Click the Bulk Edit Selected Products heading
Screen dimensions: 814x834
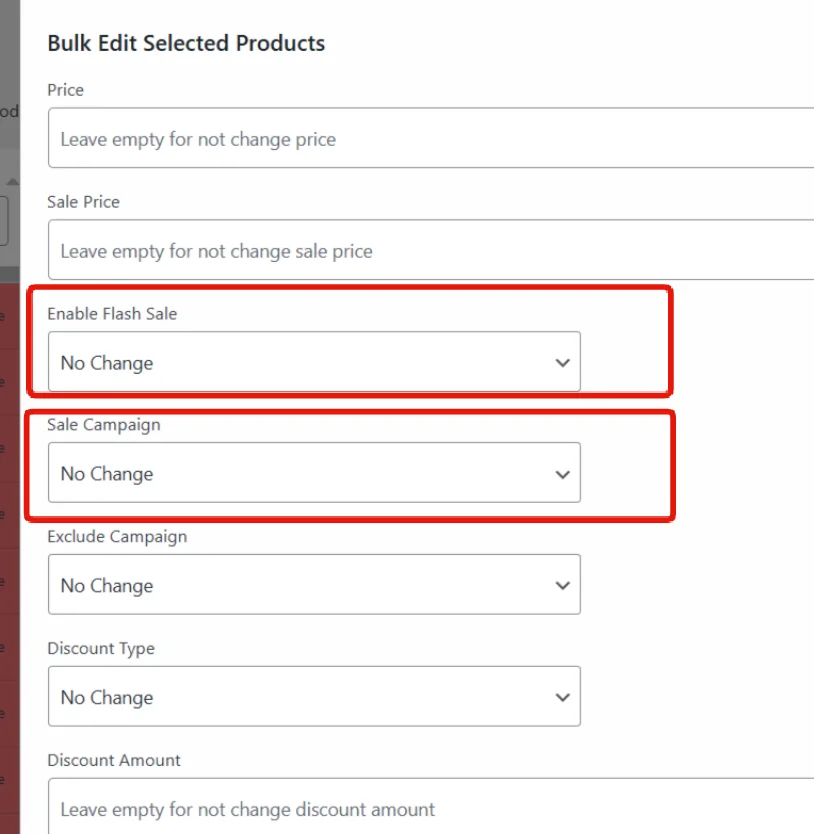pos(186,43)
